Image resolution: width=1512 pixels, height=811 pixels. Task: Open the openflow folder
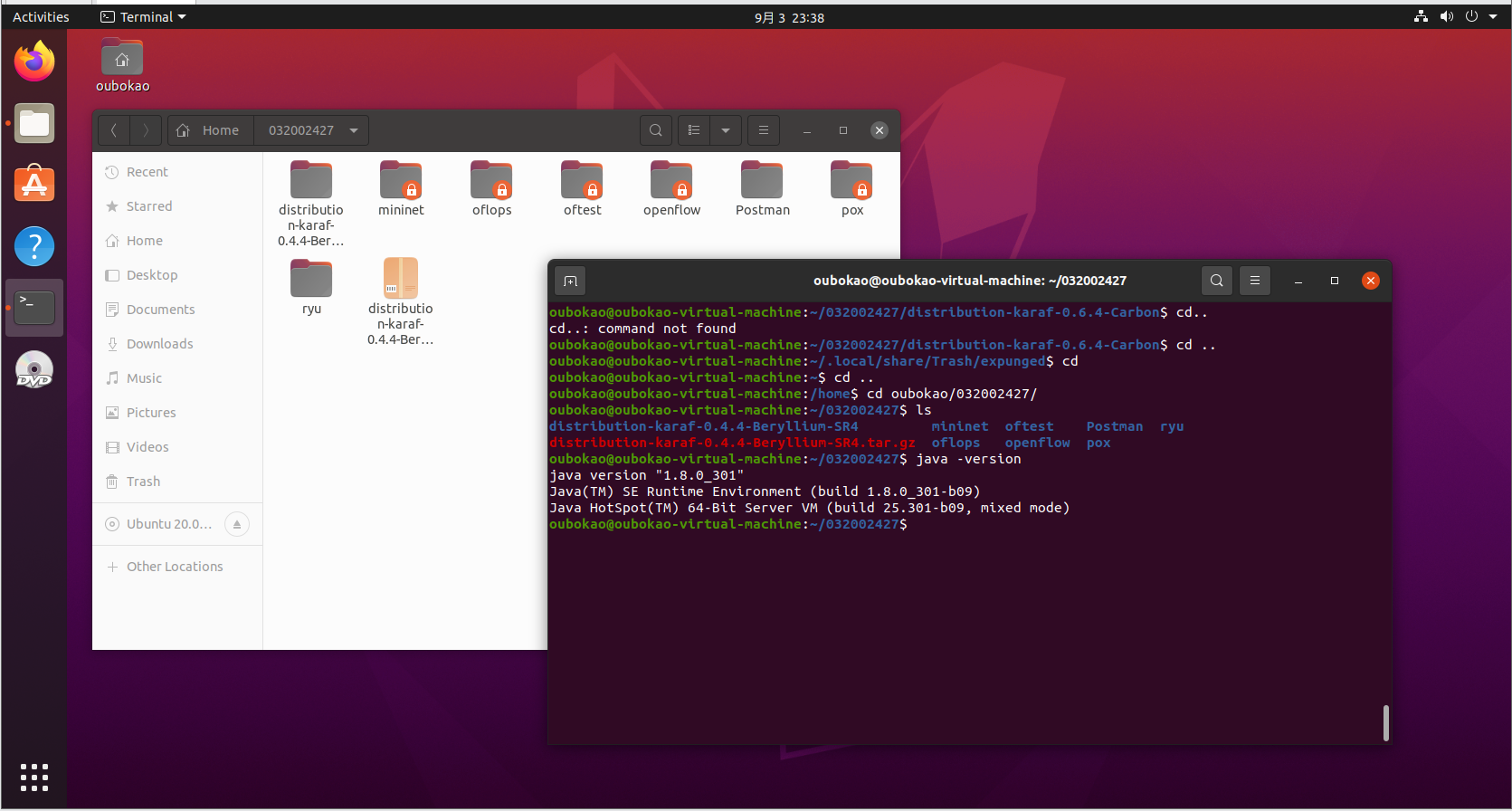point(671,190)
